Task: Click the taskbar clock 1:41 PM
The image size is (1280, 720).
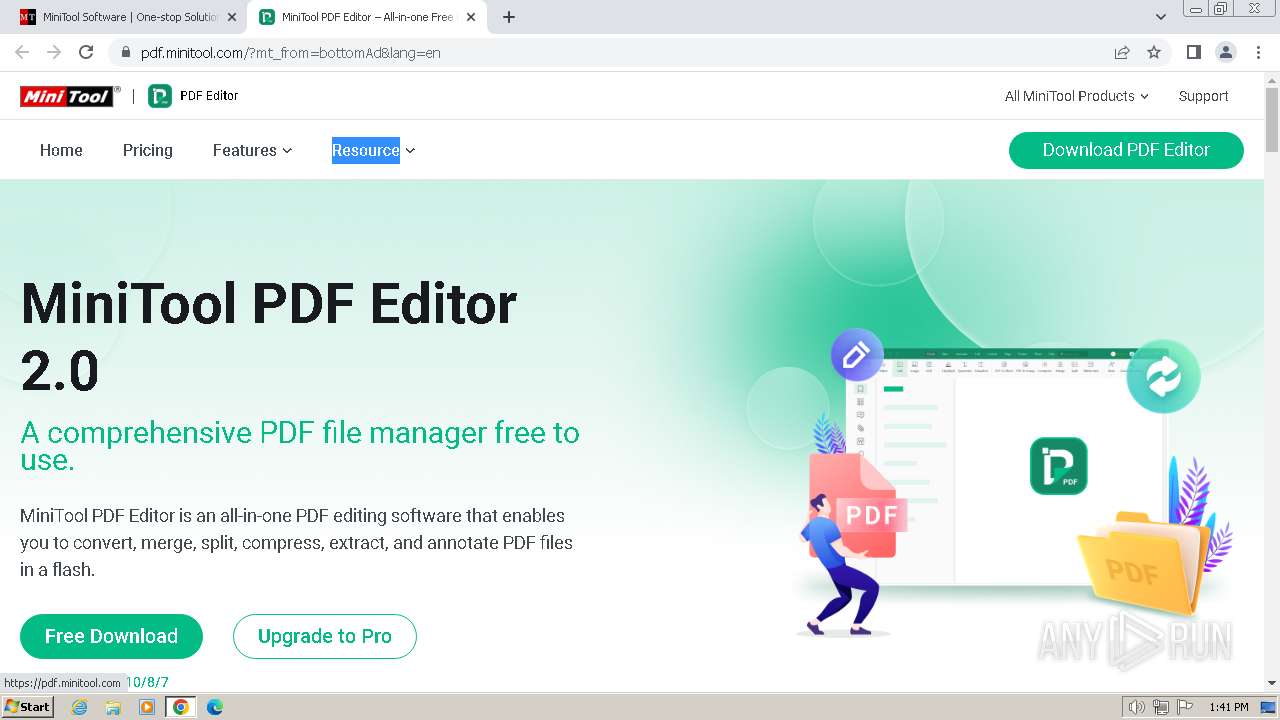Action: 1228,707
